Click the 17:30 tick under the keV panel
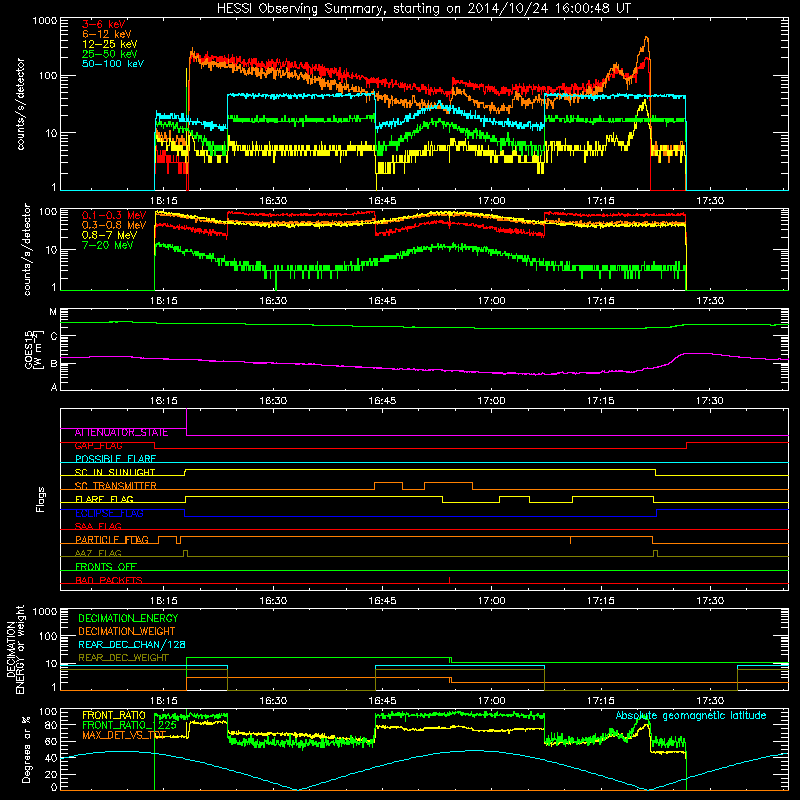The height and width of the screenshot is (800, 800). pyautogui.click(x=710, y=201)
